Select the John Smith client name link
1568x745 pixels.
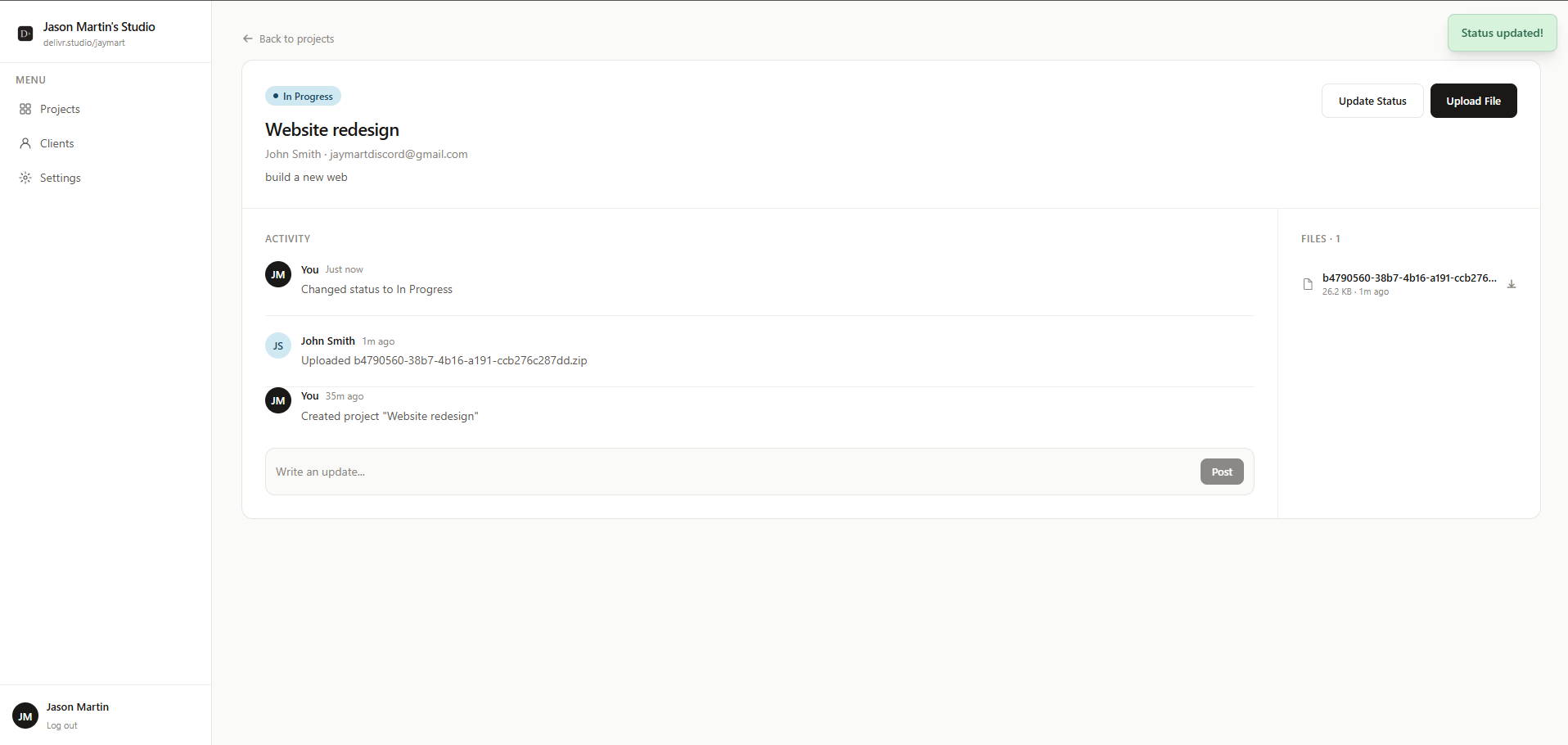point(292,154)
